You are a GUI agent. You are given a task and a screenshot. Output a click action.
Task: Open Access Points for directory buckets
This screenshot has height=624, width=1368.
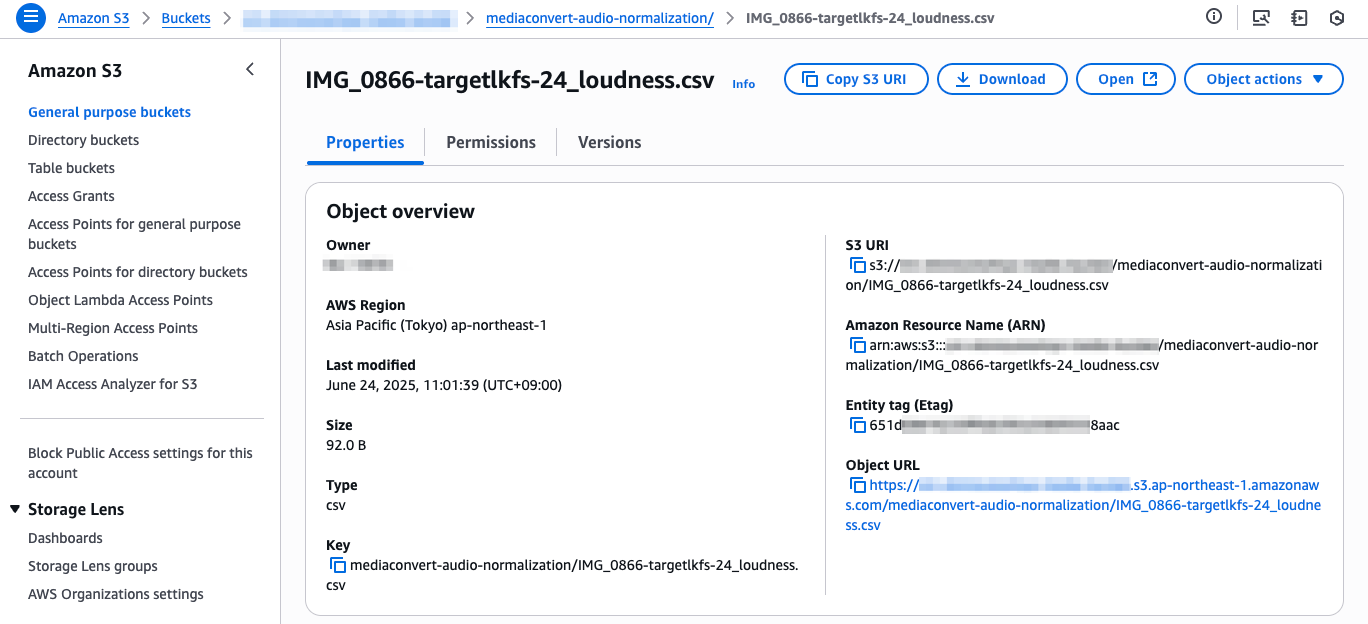[x=137, y=272]
